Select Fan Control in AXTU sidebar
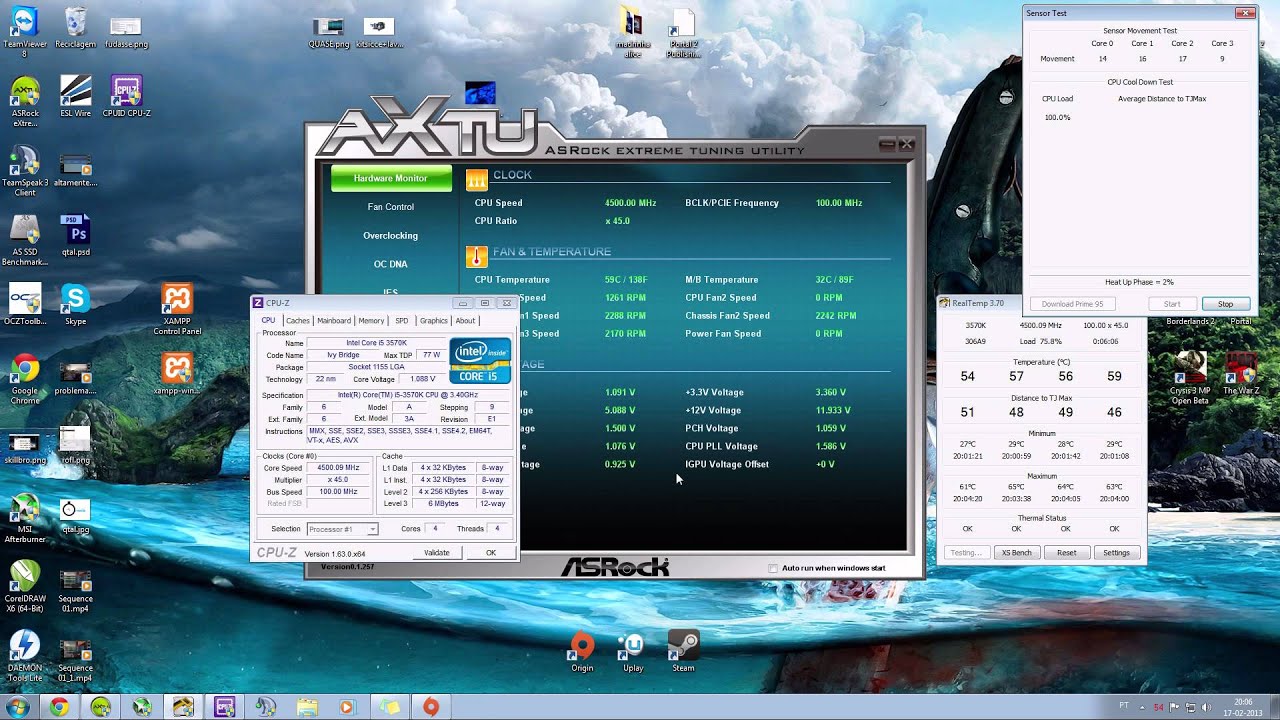The height and width of the screenshot is (720, 1280). tap(390, 207)
